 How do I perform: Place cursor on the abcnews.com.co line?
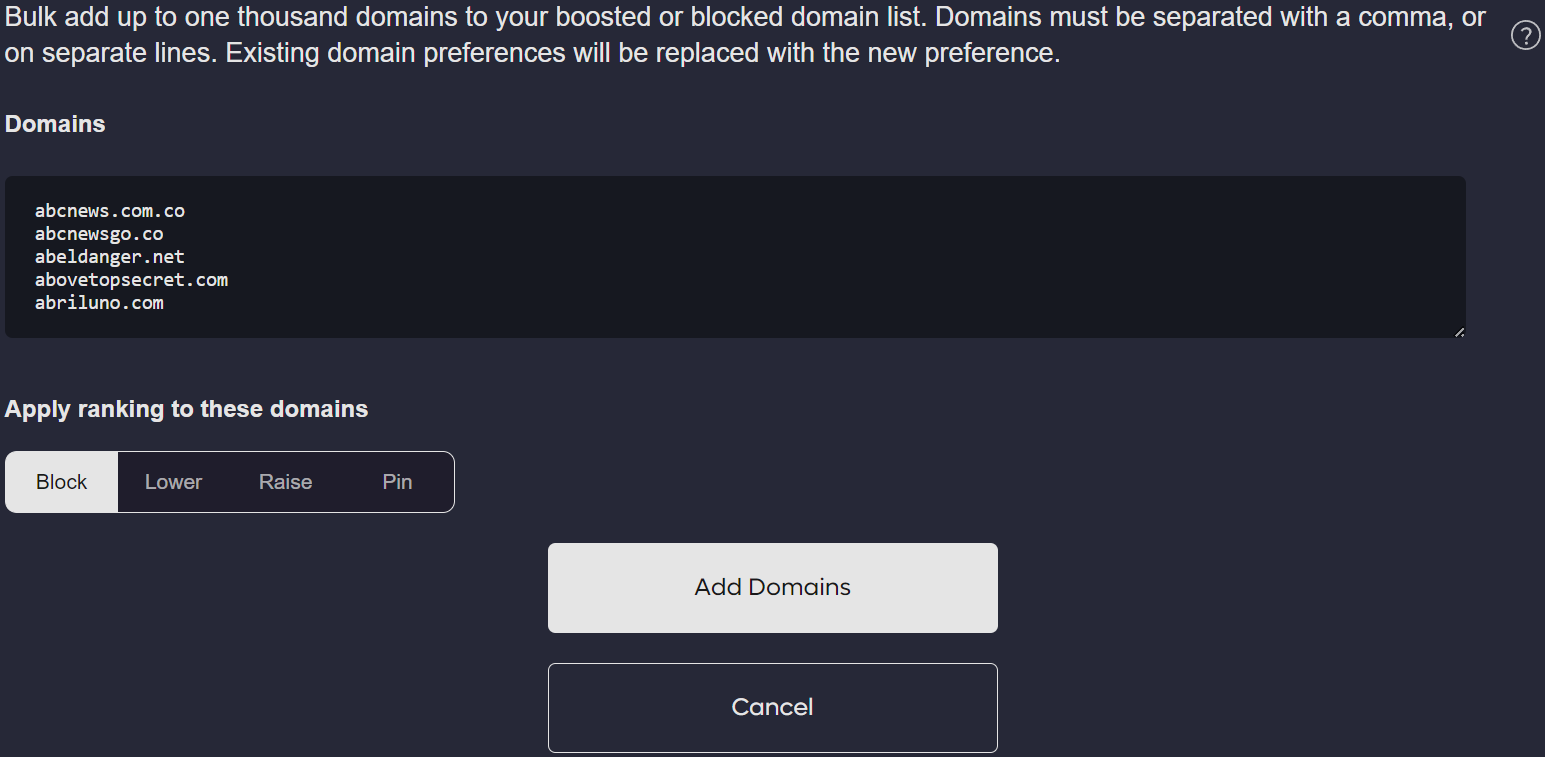tap(110, 211)
